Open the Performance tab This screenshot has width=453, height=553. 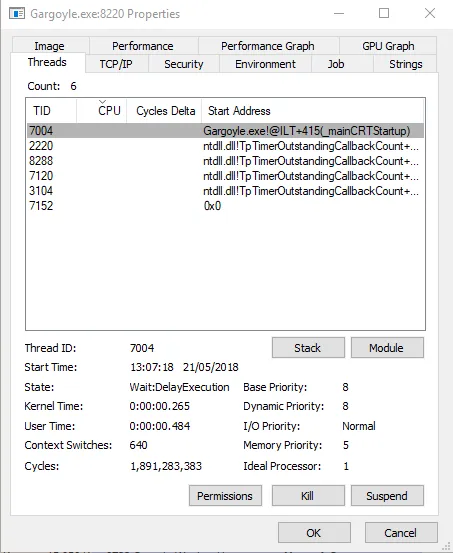pos(143,45)
